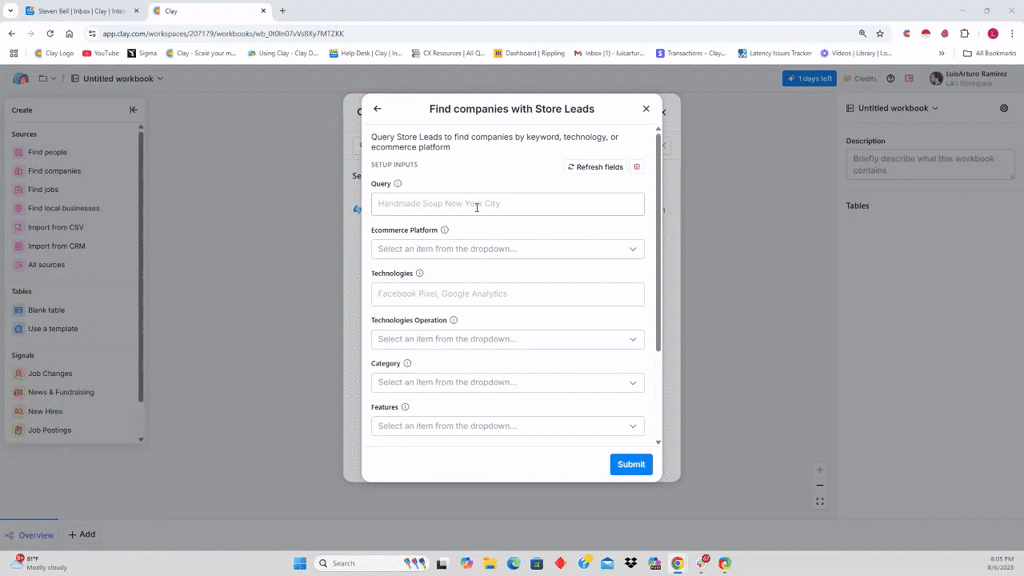Click the back arrow in Store Leads dialog
The height and width of the screenshot is (576, 1024).
(x=377, y=109)
